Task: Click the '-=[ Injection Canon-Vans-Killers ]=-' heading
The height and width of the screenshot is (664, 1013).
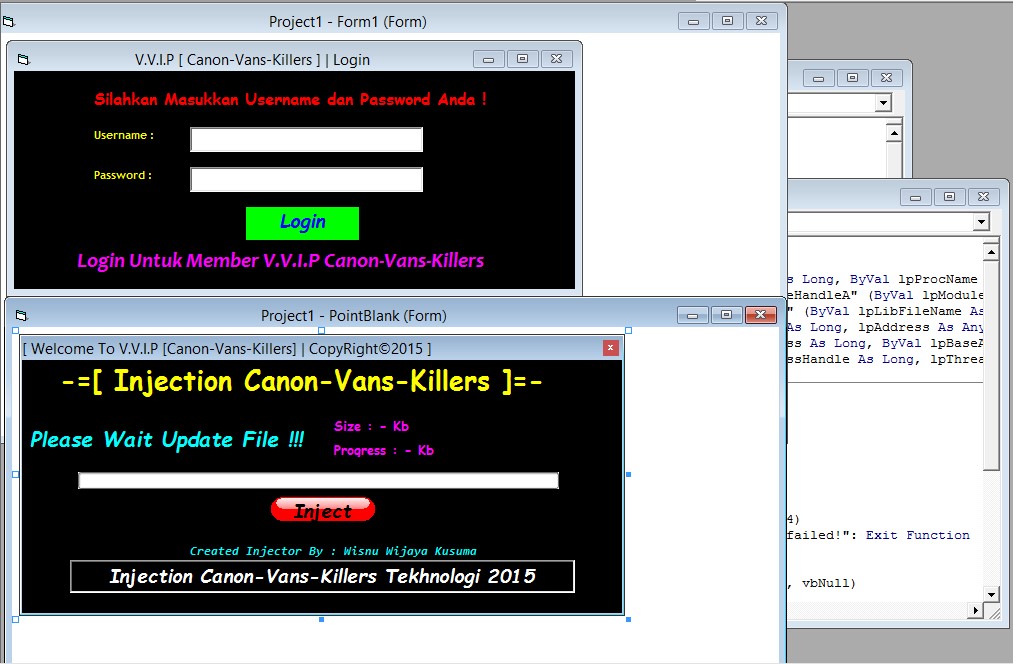Action: coord(302,381)
